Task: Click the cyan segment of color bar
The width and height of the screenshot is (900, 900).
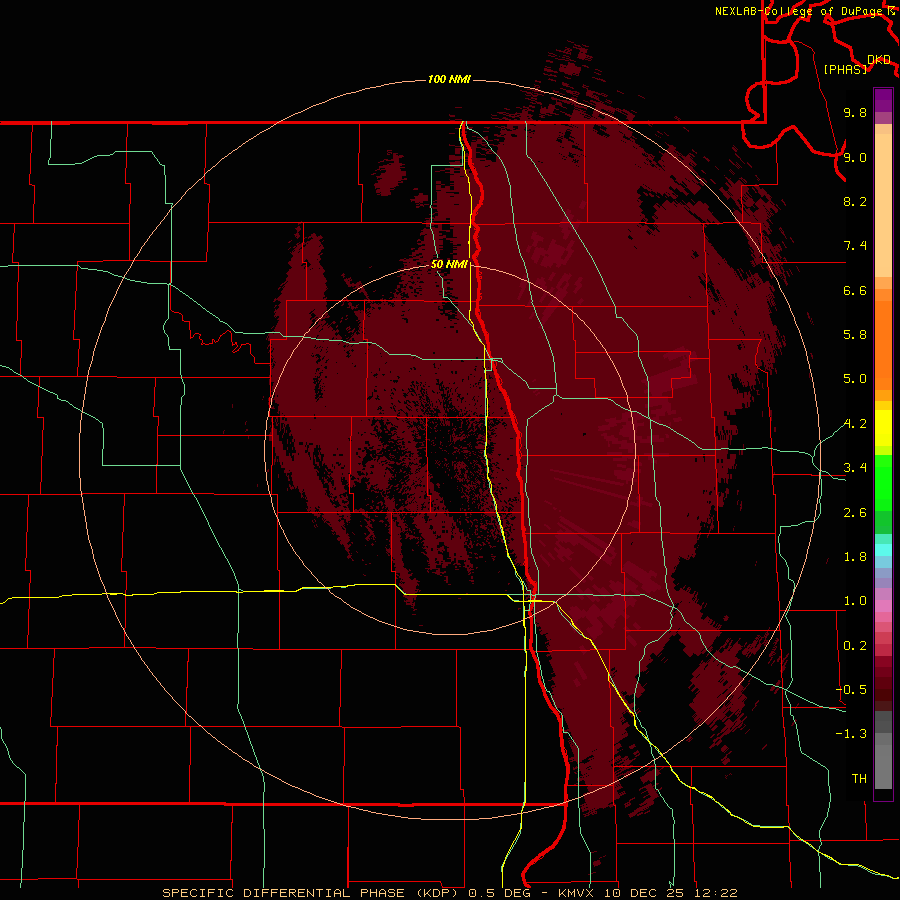Action: 883,549
